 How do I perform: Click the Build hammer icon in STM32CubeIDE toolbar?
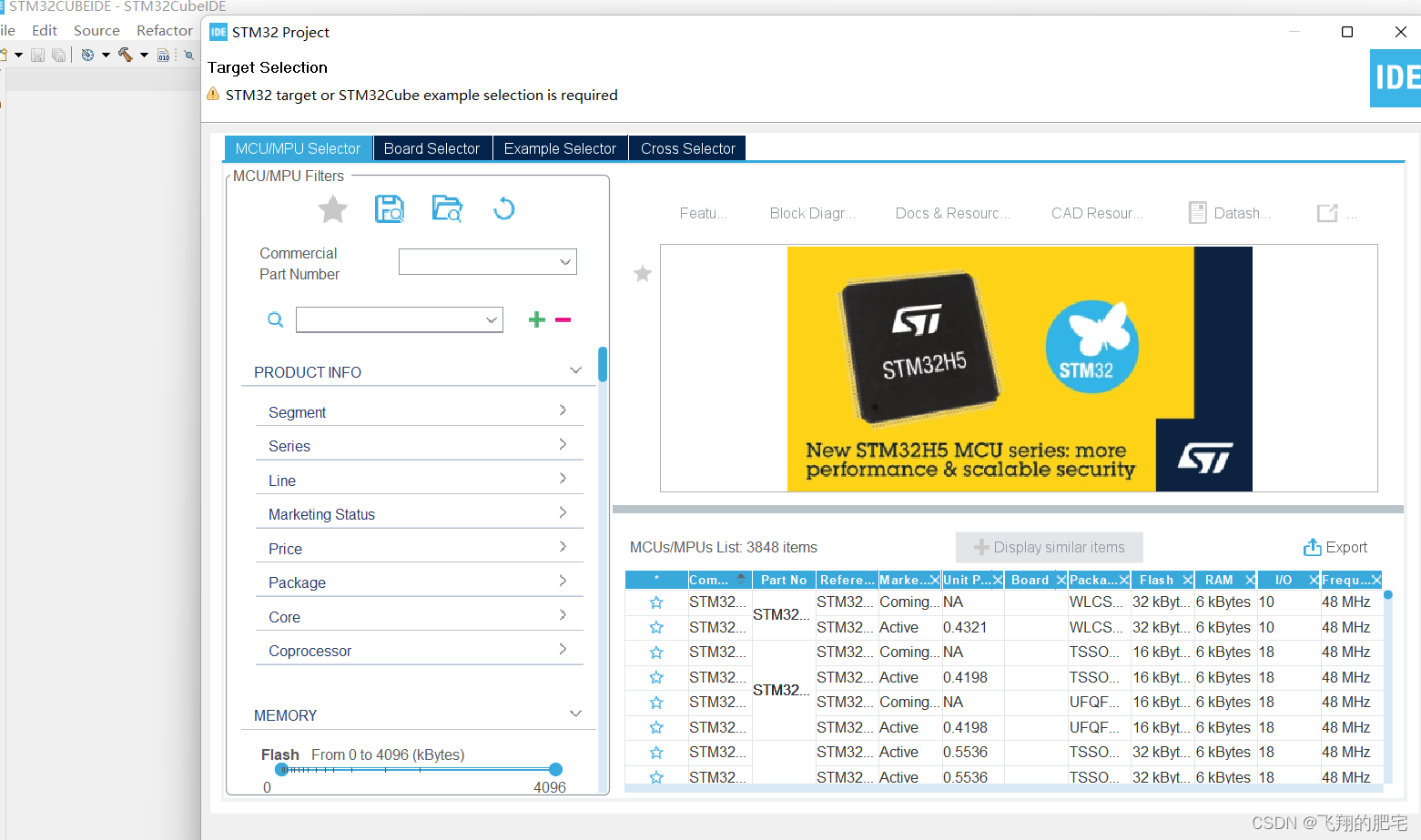[125, 56]
